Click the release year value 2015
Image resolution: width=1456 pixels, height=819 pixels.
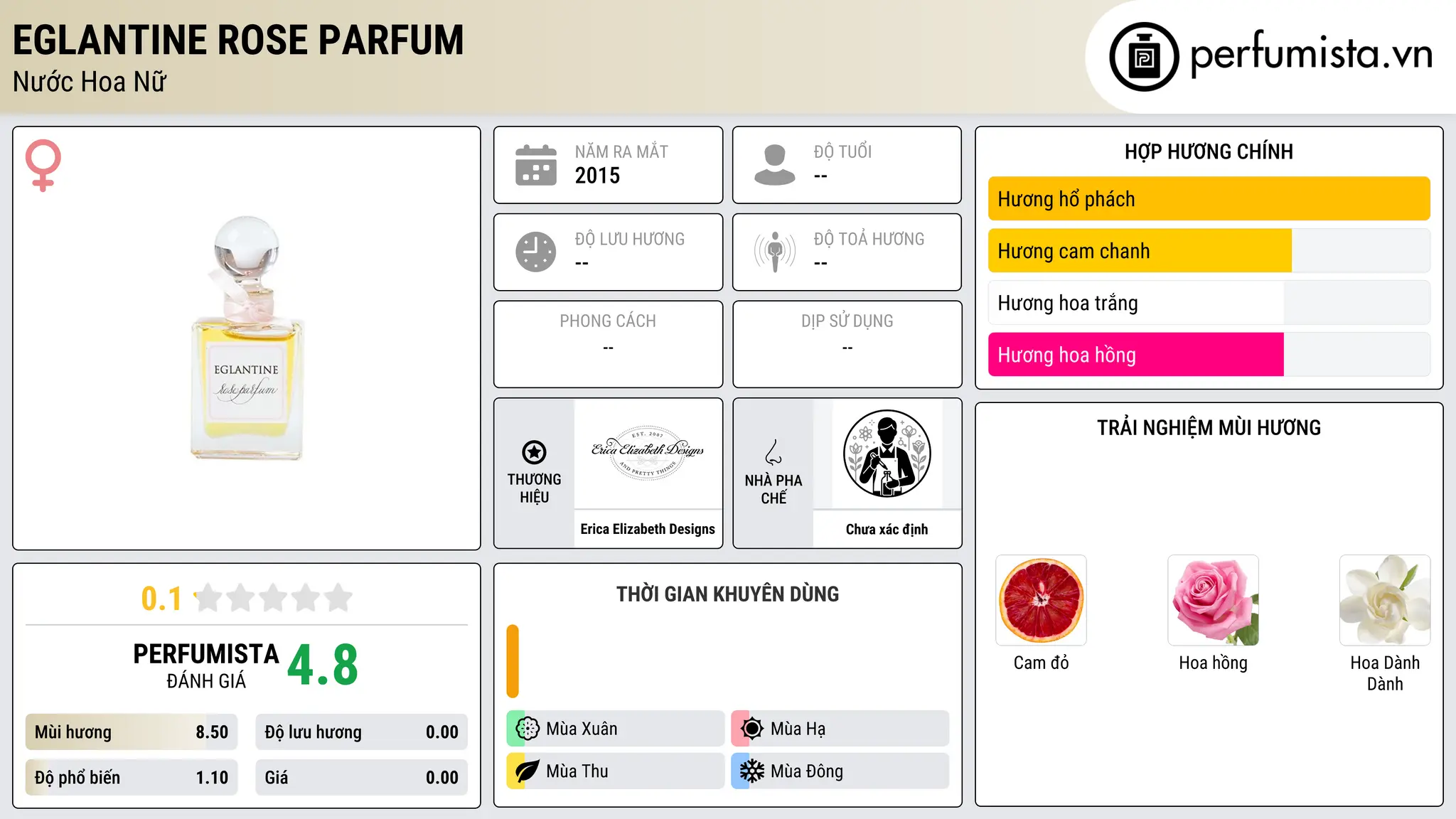point(597,176)
